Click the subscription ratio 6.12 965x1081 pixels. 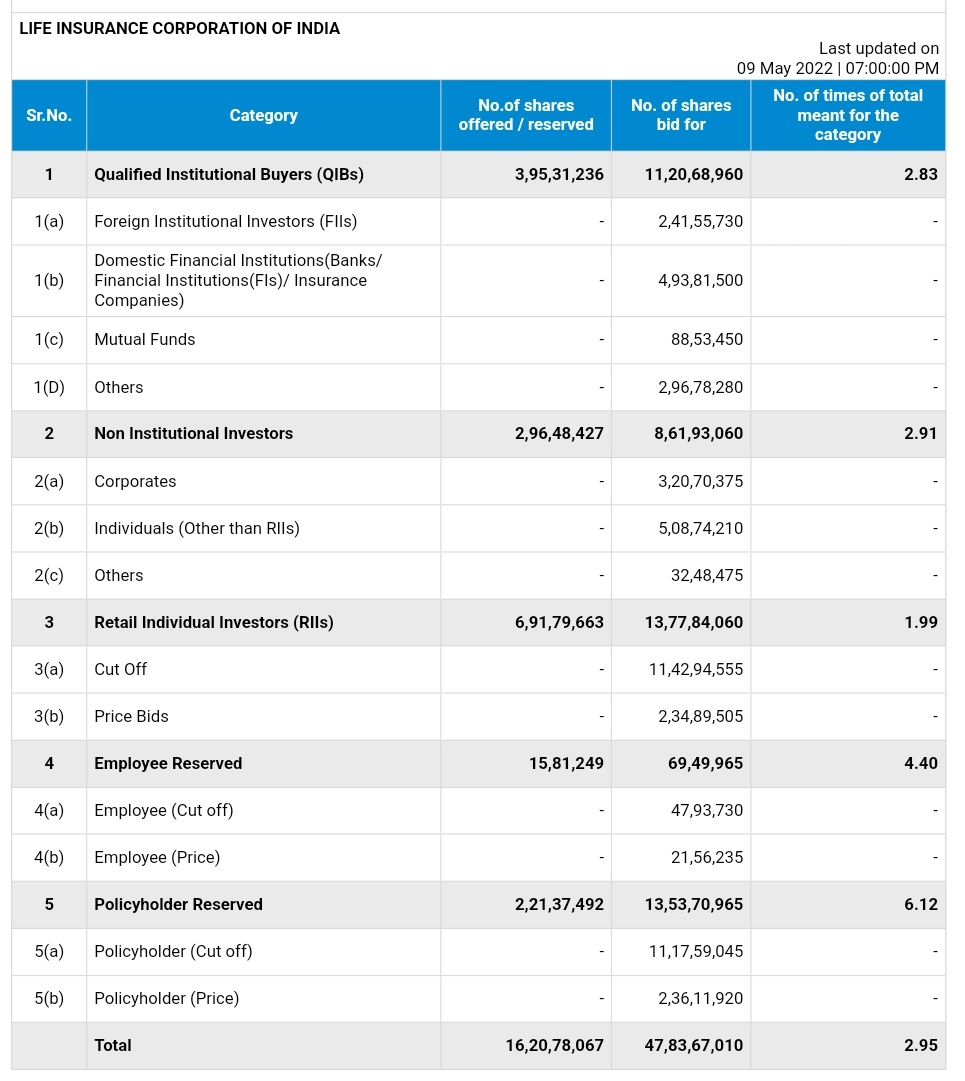(921, 905)
